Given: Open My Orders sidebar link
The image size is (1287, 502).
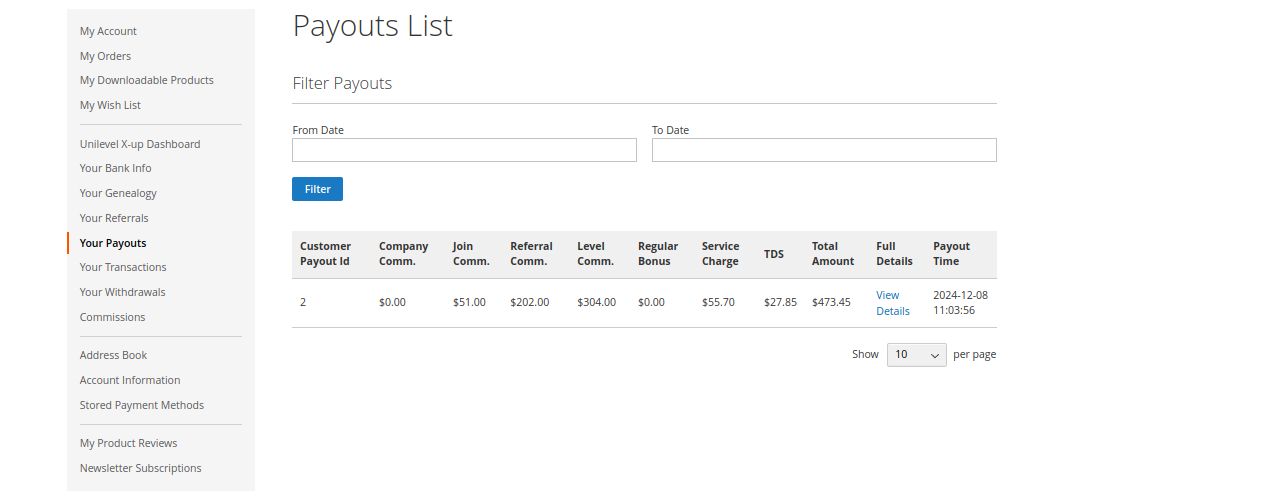Looking at the screenshot, I should 105,56.
